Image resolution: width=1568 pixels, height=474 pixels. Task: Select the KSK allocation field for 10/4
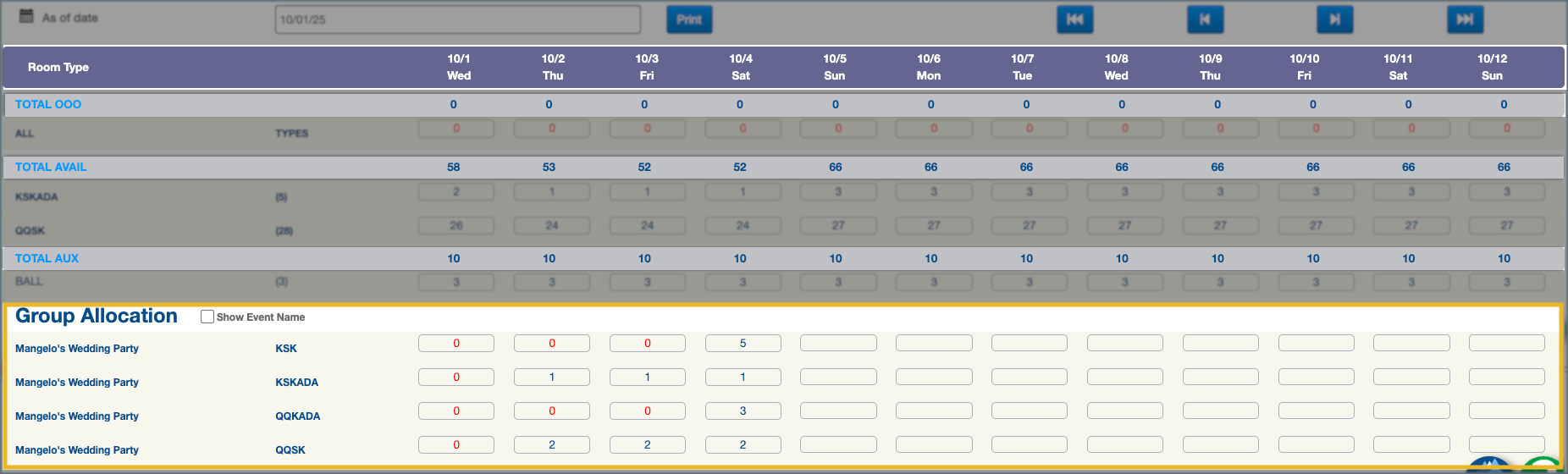pyautogui.click(x=743, y=343)
